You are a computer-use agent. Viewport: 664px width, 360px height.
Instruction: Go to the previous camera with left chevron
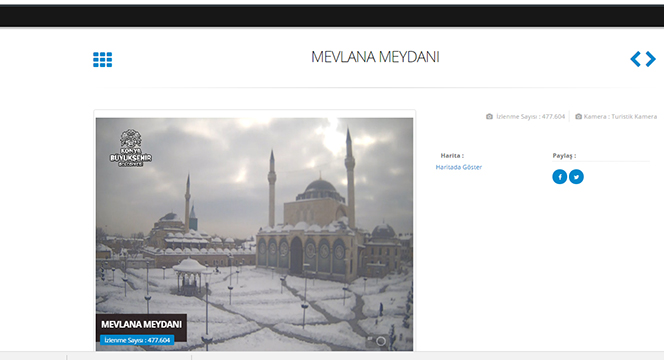pyautogui.click(x=635, y=59)
